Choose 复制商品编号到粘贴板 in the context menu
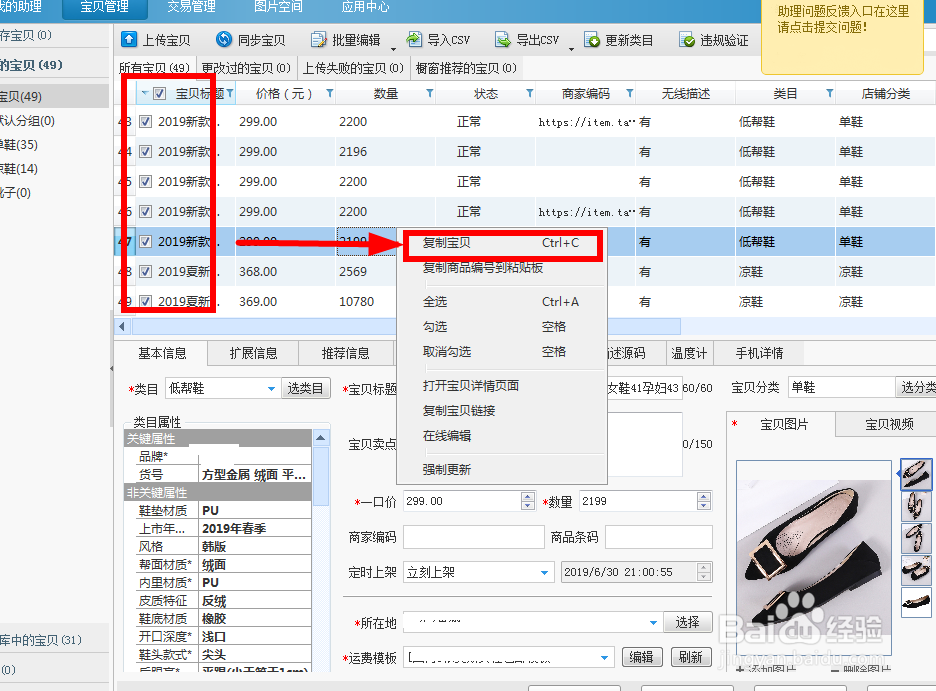936x691 pixels. click(x=501, y=267)
